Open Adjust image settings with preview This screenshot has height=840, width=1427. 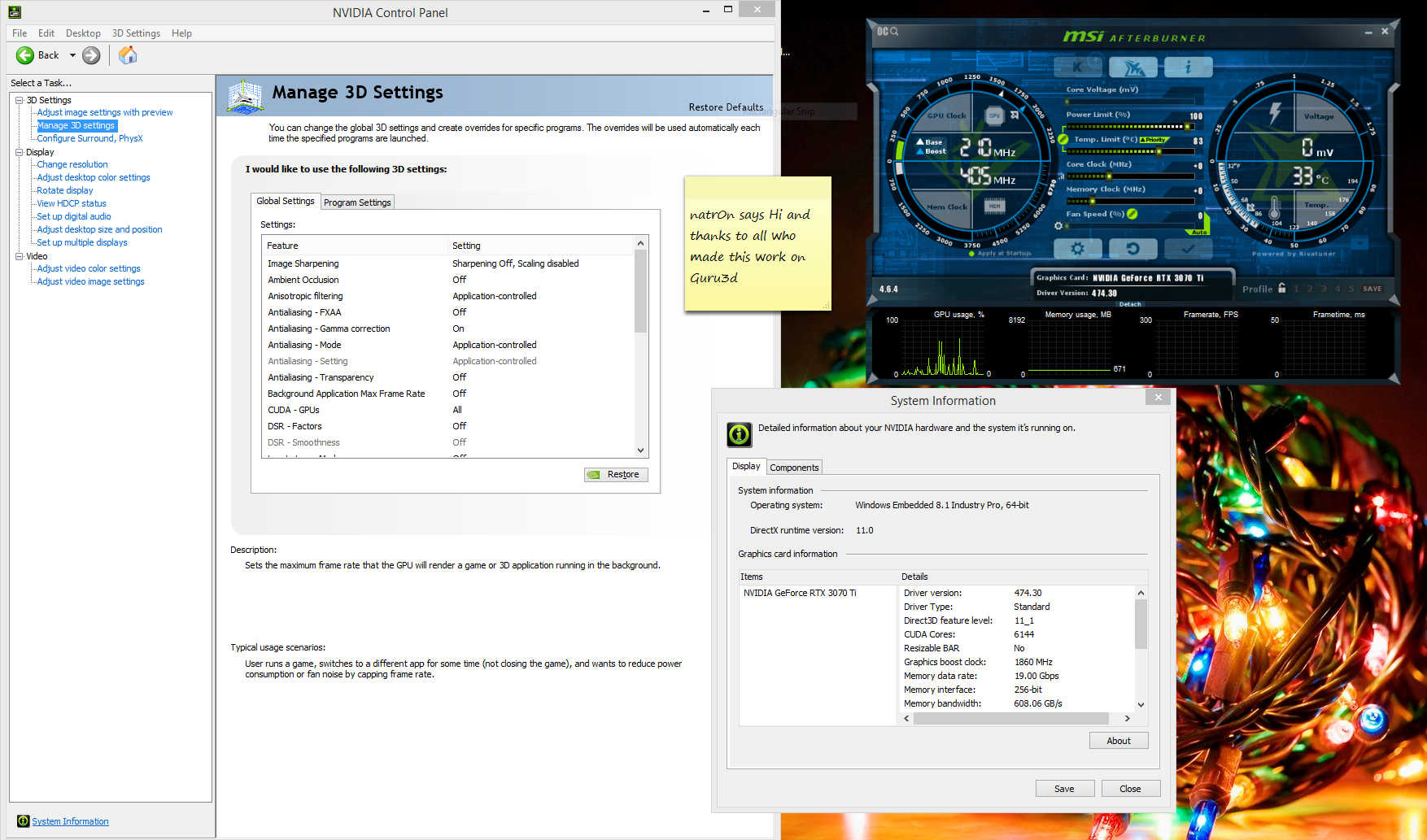click(105, 112)
